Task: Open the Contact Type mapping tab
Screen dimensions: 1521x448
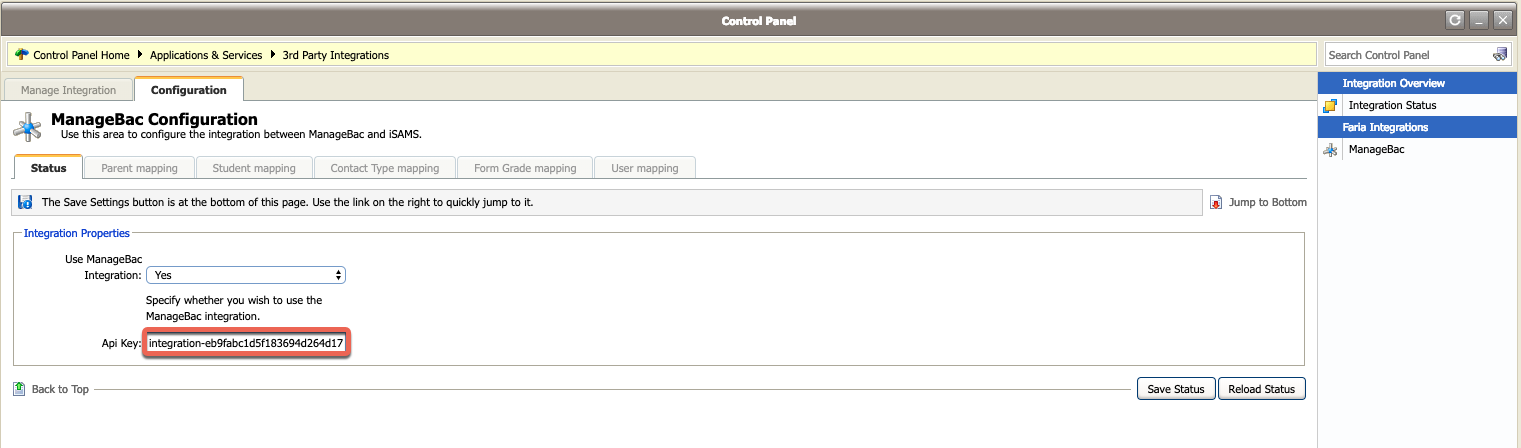Action: coord(385,168)
